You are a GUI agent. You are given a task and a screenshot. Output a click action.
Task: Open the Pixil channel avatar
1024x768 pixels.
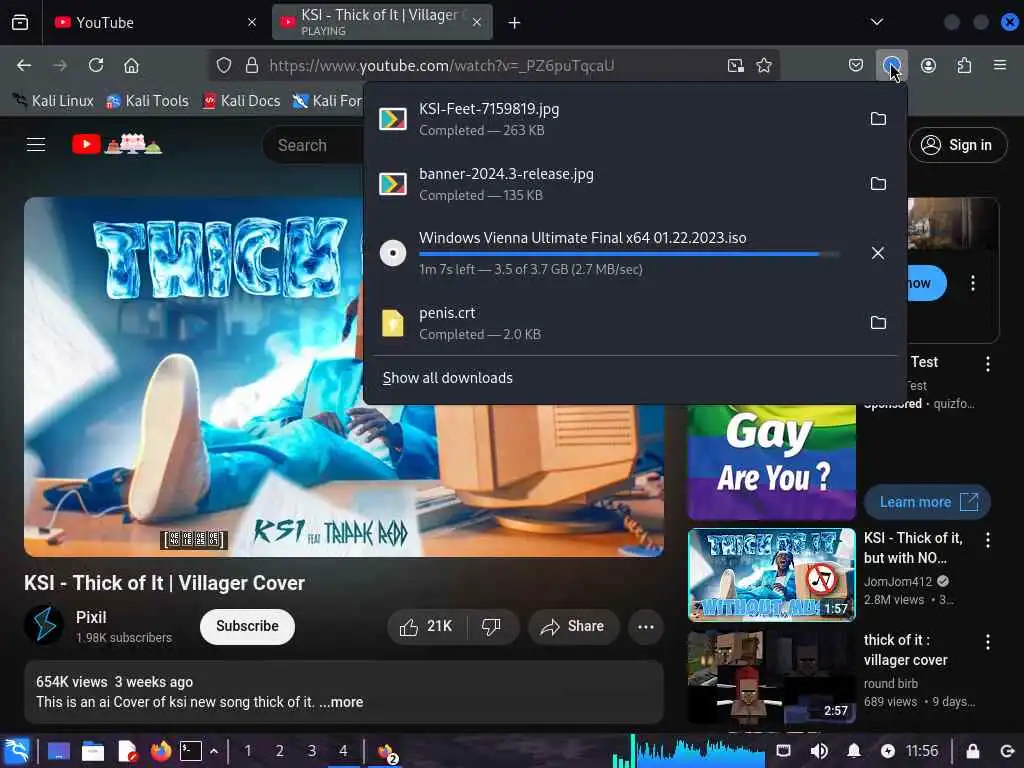44,626
